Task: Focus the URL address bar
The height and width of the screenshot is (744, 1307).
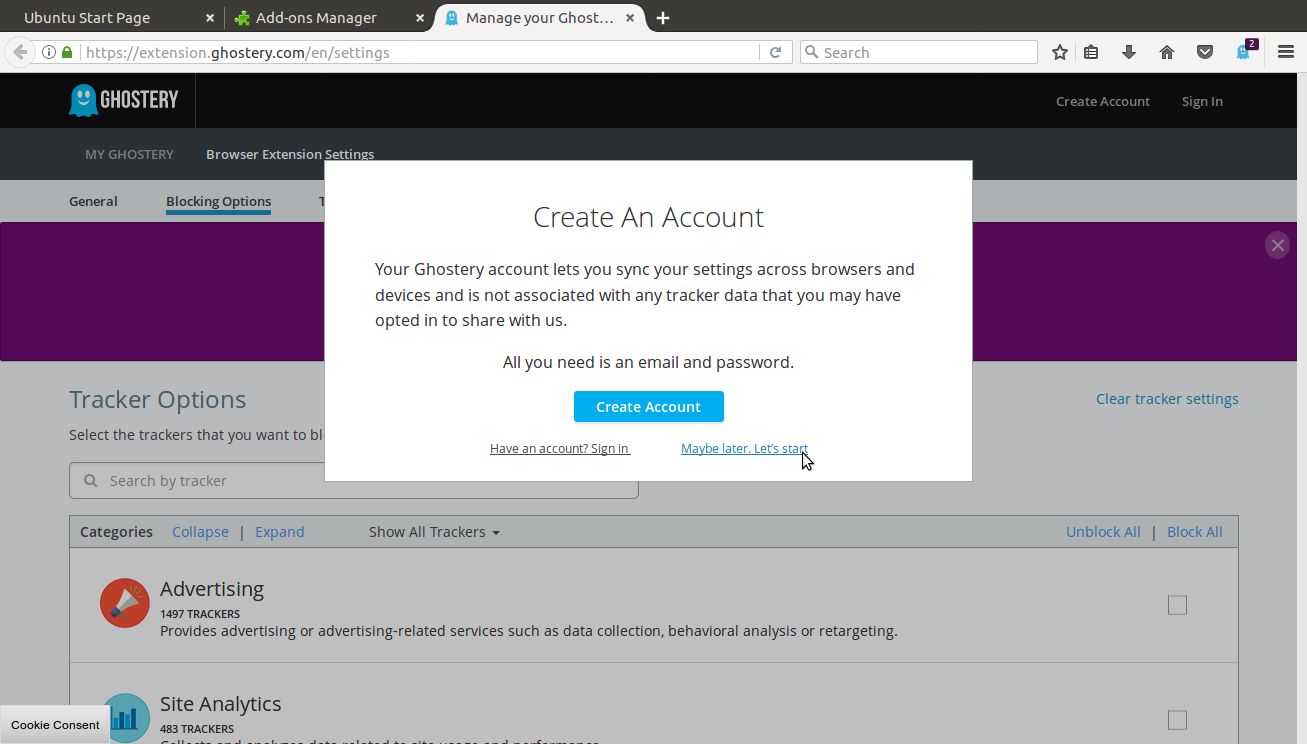Action: click(x=420, y=52)
